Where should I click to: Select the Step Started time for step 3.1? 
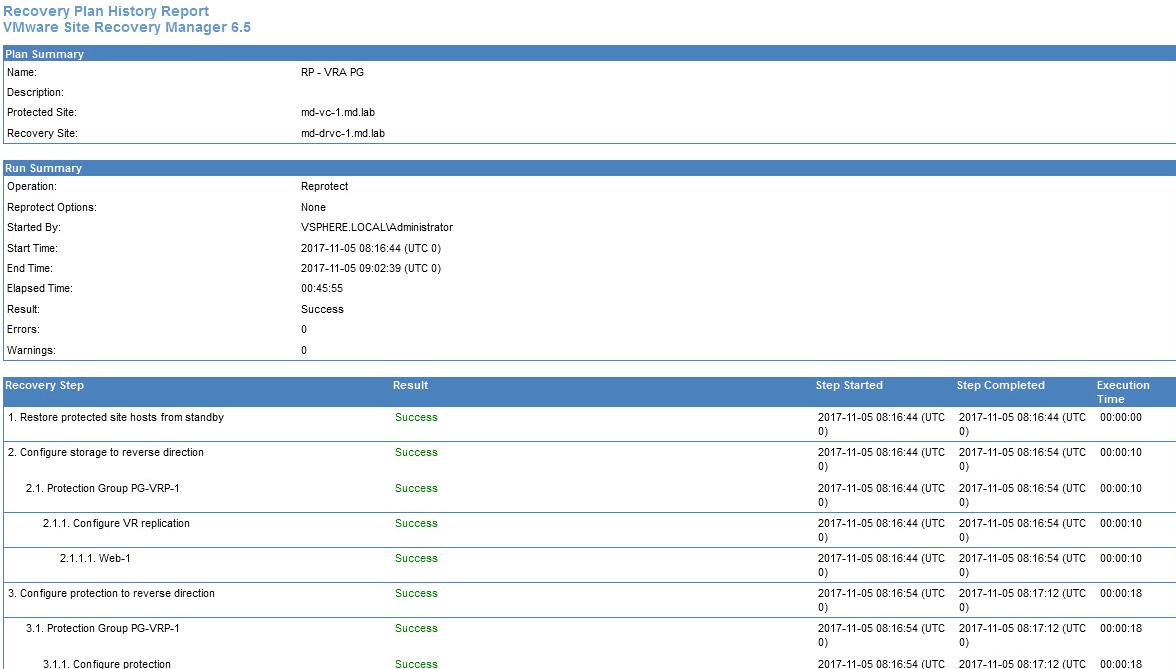pos(881,636)
